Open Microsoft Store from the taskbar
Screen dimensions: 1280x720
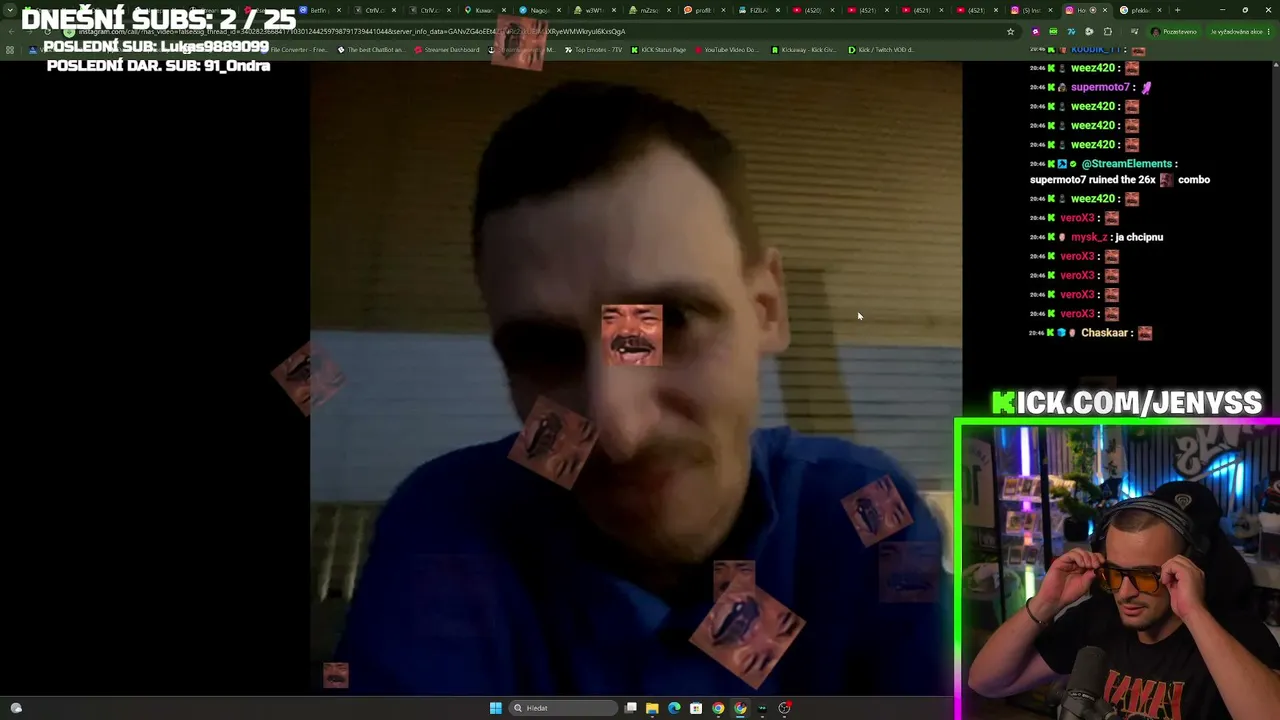click(696, 708)
